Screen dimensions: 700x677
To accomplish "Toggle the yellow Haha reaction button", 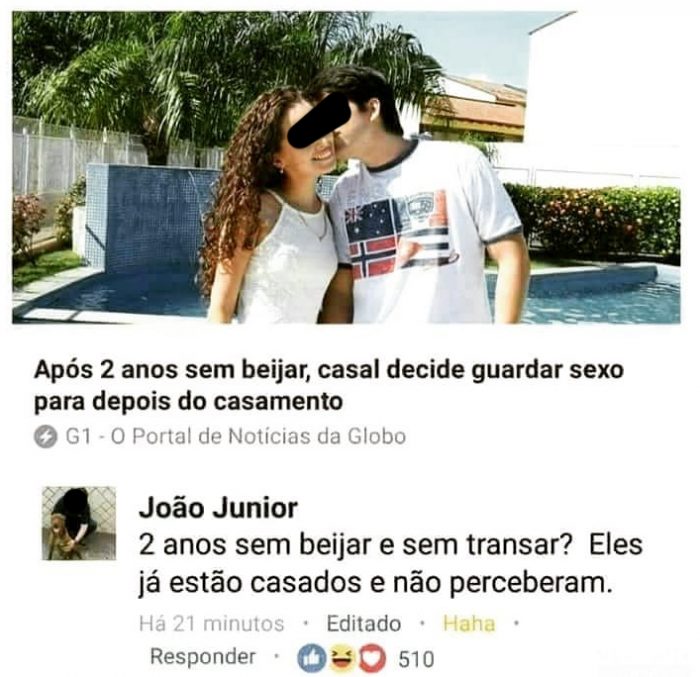I will 469,623.
